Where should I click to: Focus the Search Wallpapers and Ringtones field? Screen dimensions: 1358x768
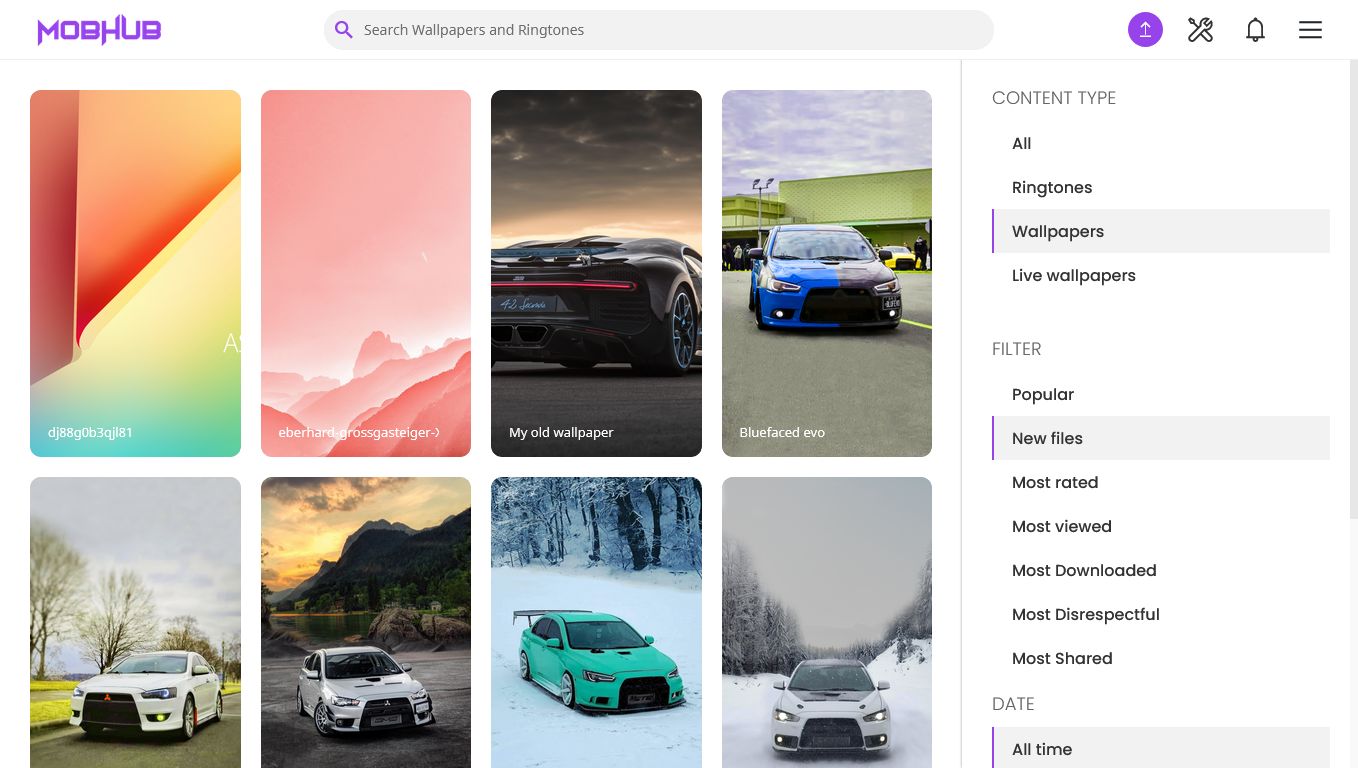click(x=658, y=30)
